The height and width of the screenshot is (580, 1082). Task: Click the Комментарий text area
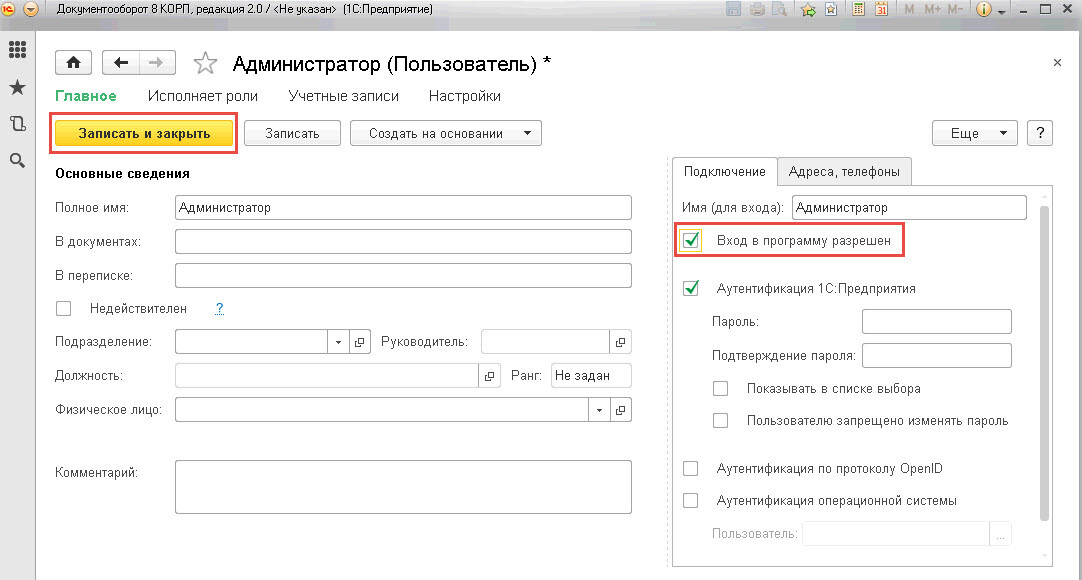[x=403, y=487]
